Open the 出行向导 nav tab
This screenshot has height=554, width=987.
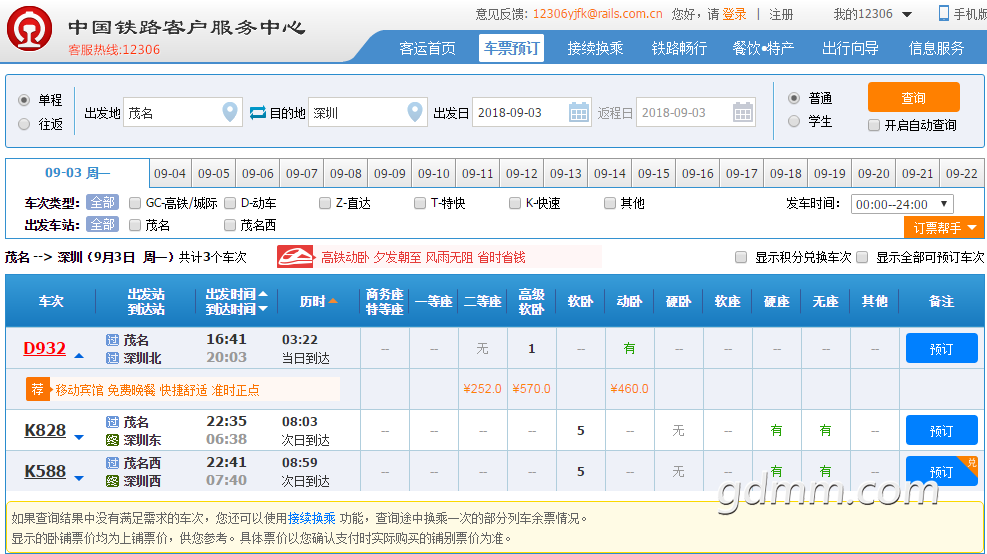[850, 48]
